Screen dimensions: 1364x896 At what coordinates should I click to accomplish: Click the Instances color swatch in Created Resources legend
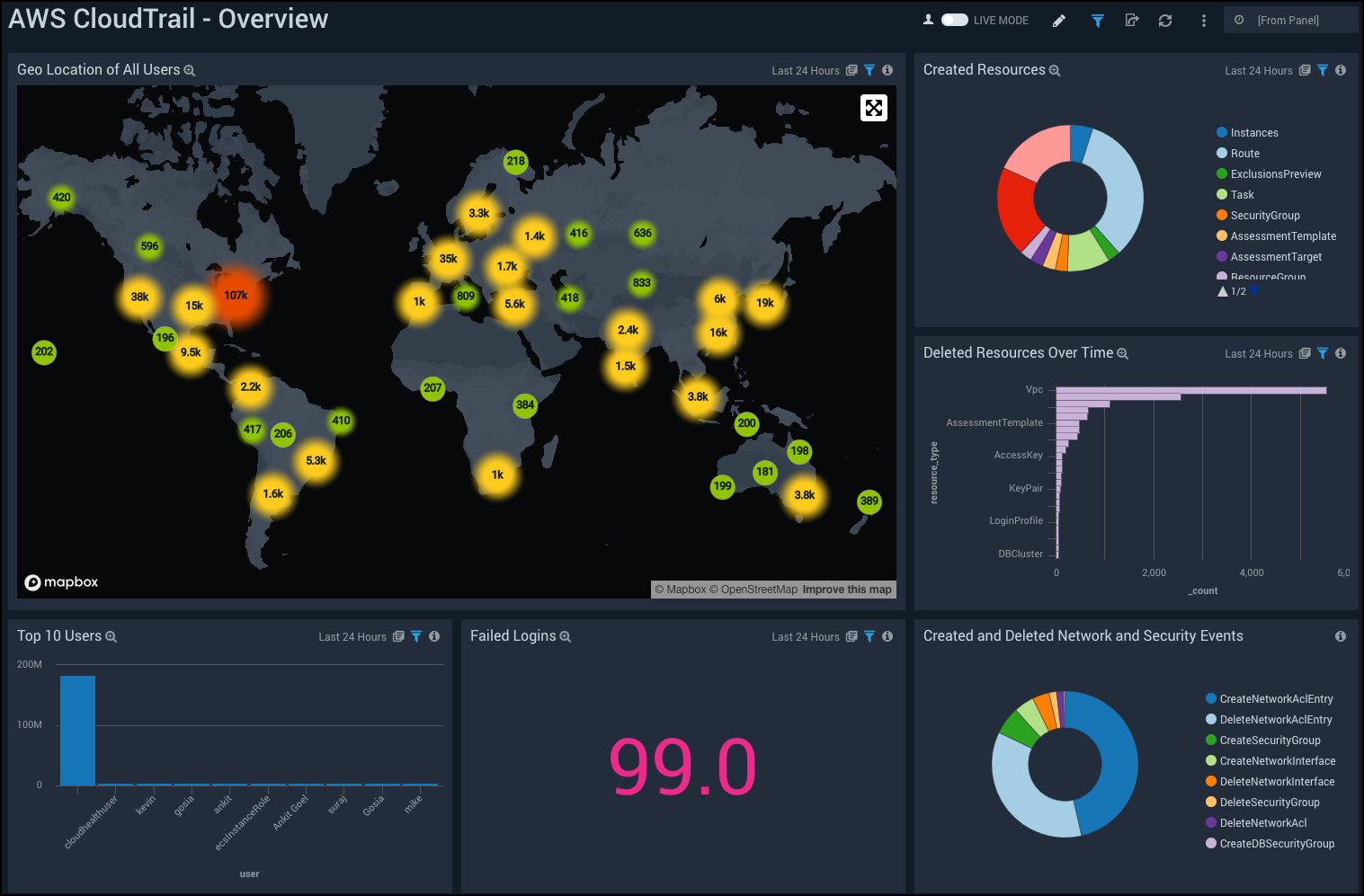click(1220, 132)
